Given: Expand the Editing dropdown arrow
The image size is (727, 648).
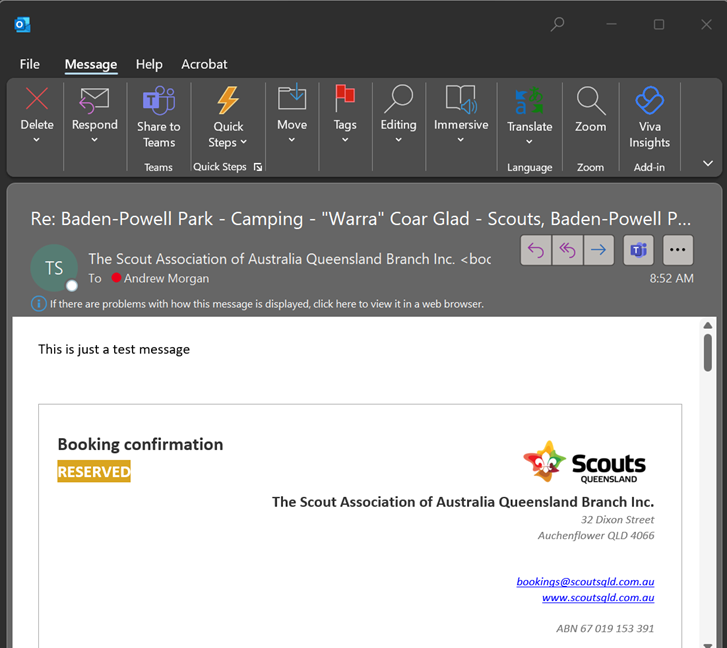Looking at the screenshot, I should 398,140.
